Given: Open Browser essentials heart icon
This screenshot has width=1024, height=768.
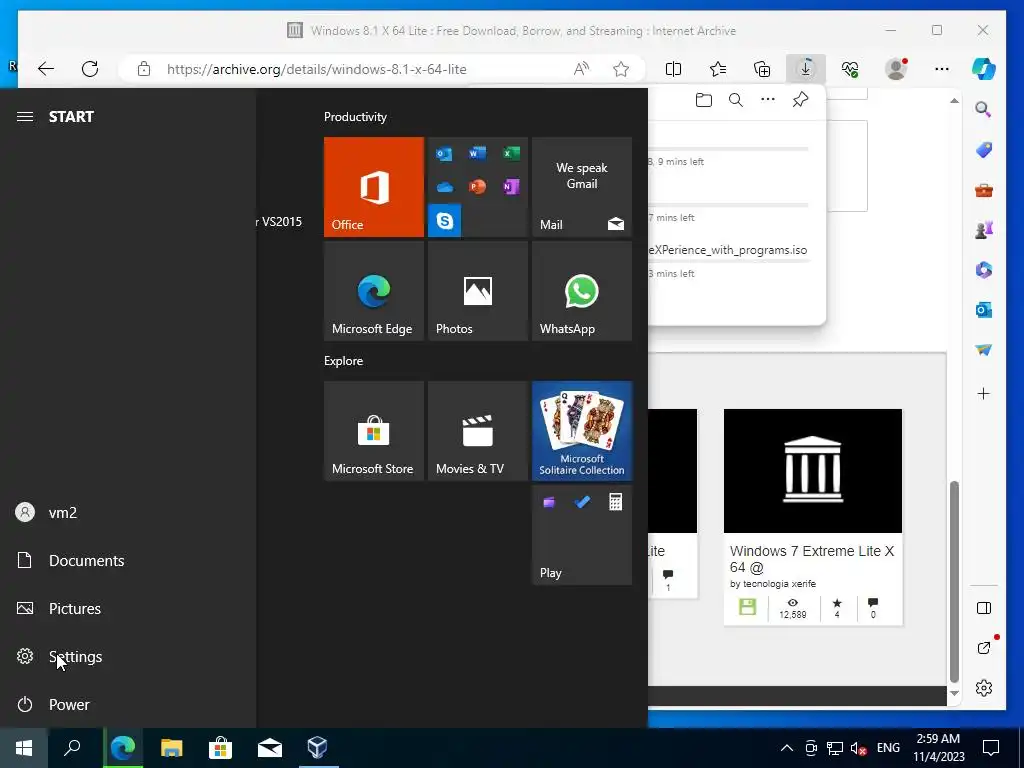Looking at the screenshot, I should click(850, 69).
